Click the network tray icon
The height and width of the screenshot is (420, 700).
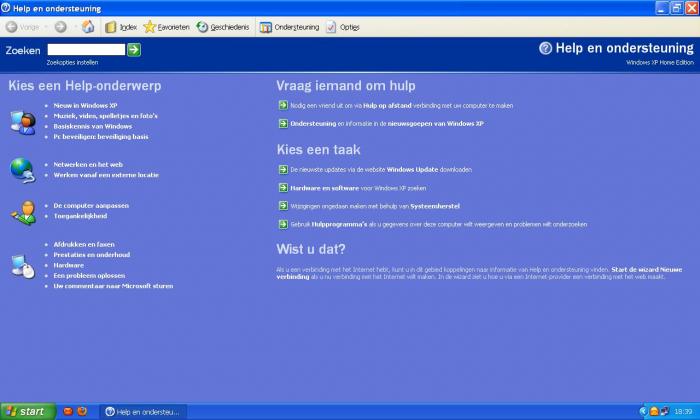click(x=664, y=411)
